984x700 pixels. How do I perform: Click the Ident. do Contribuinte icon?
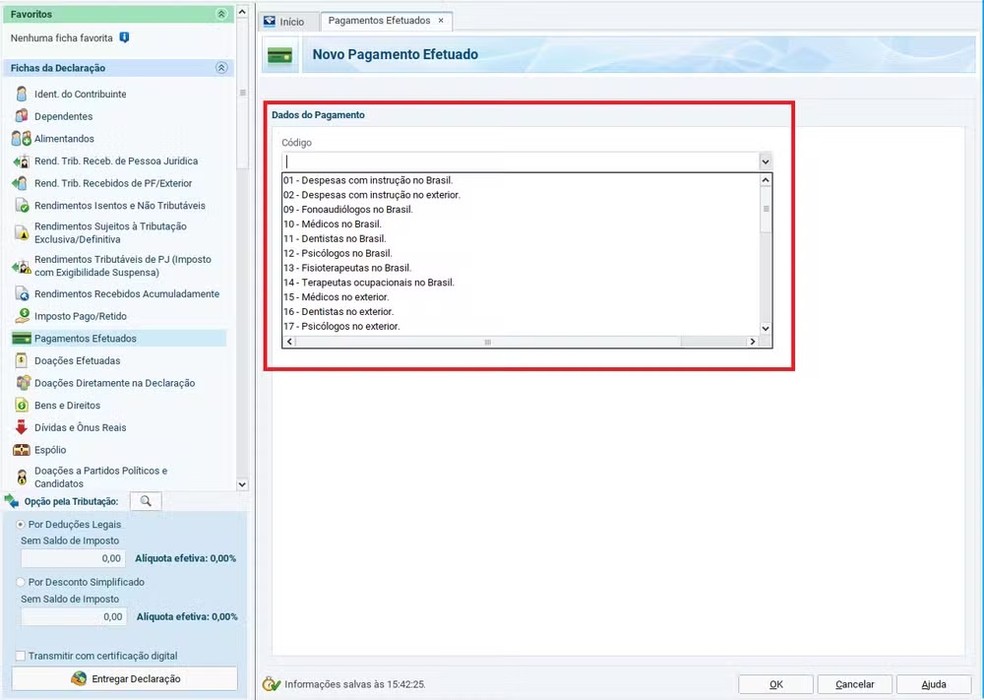(21, 94)
